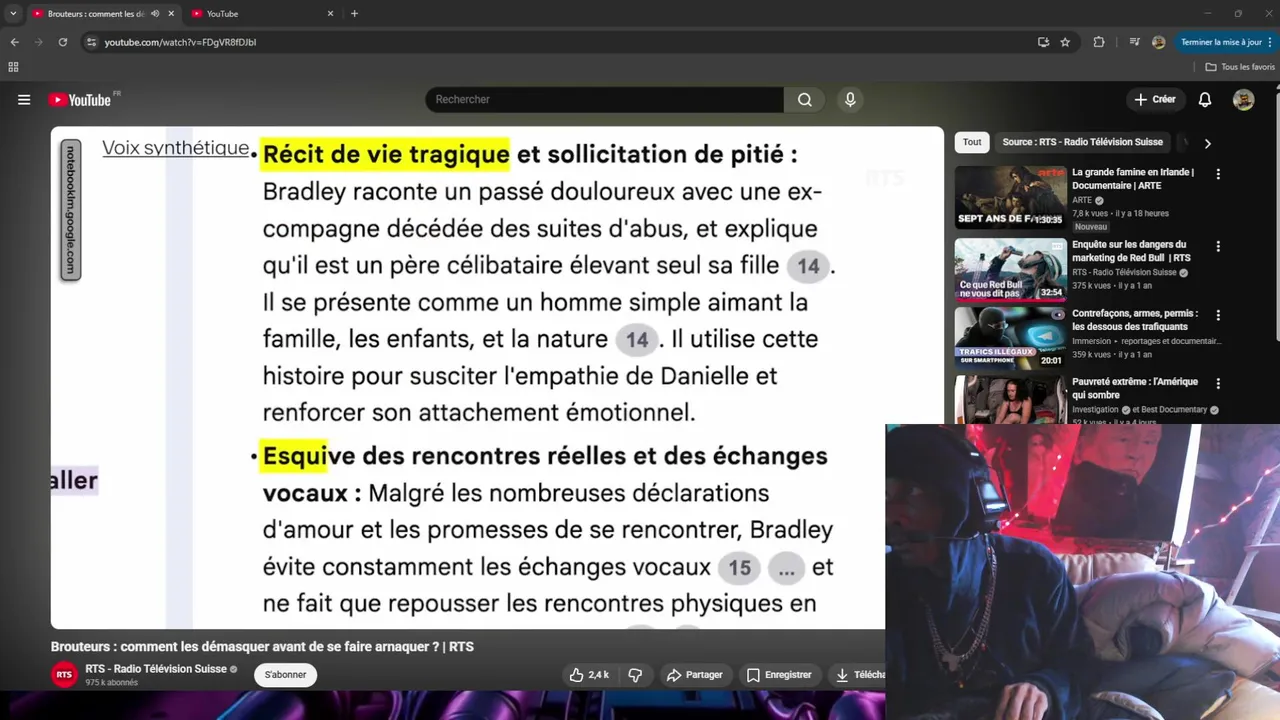Click the youtube.com address bar URL
1280x720 pixels.
pyautogui.click(x=180, y=42)
